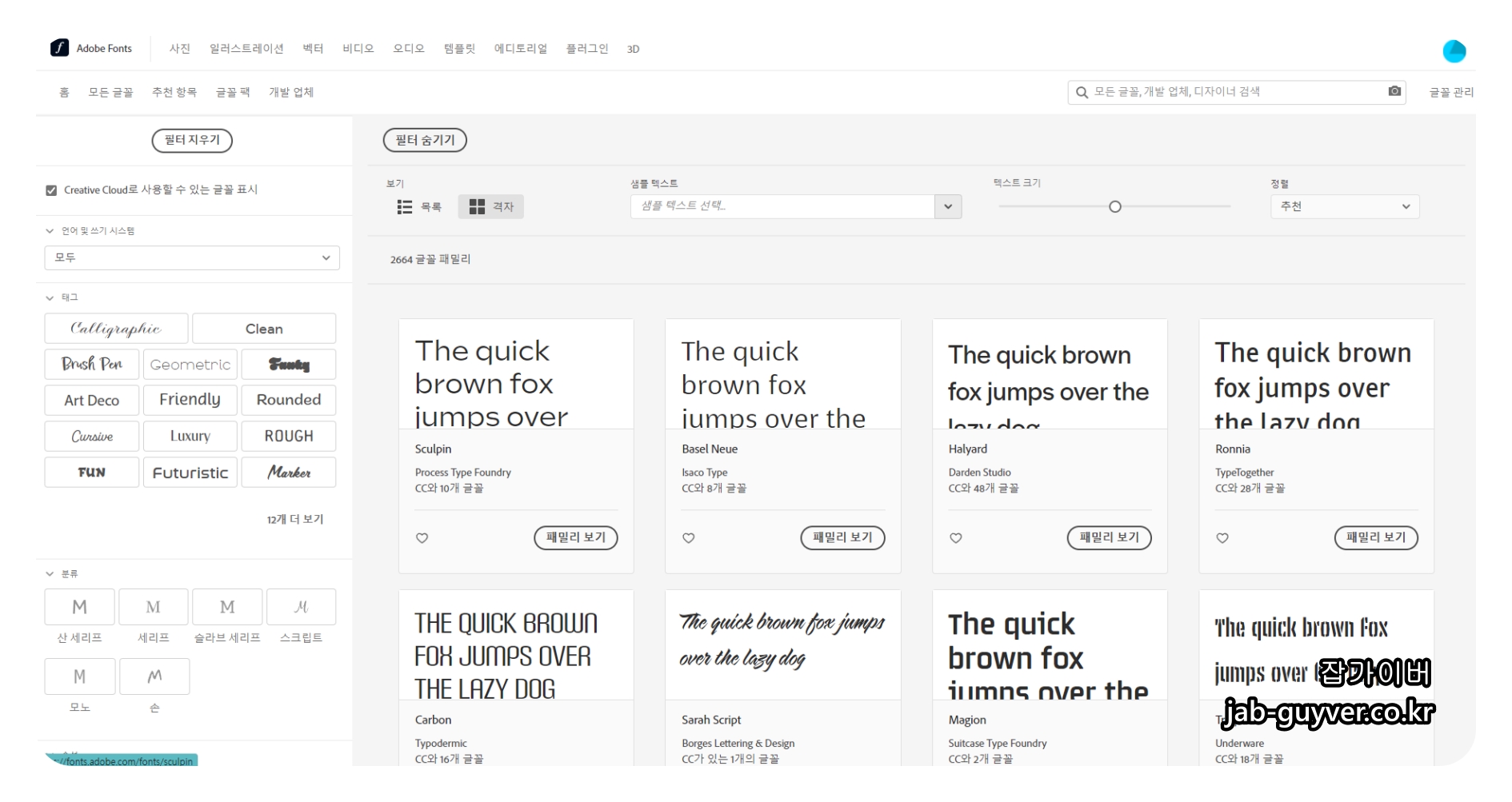
Task: Select the sans serif (산 세리프) classification
Action: tap(80, 607)
